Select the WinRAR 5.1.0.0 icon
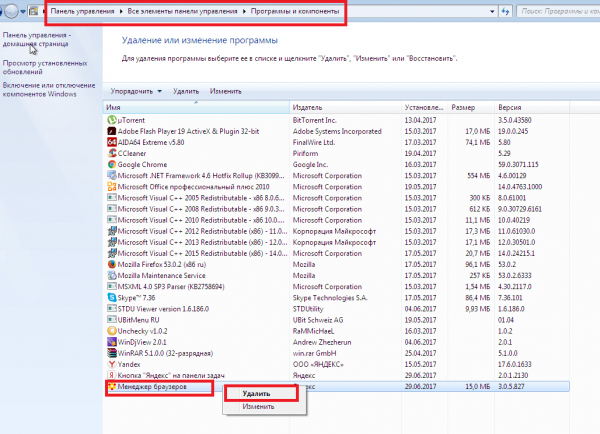Viewport: 600px width, 434px height. coord(110,351)
